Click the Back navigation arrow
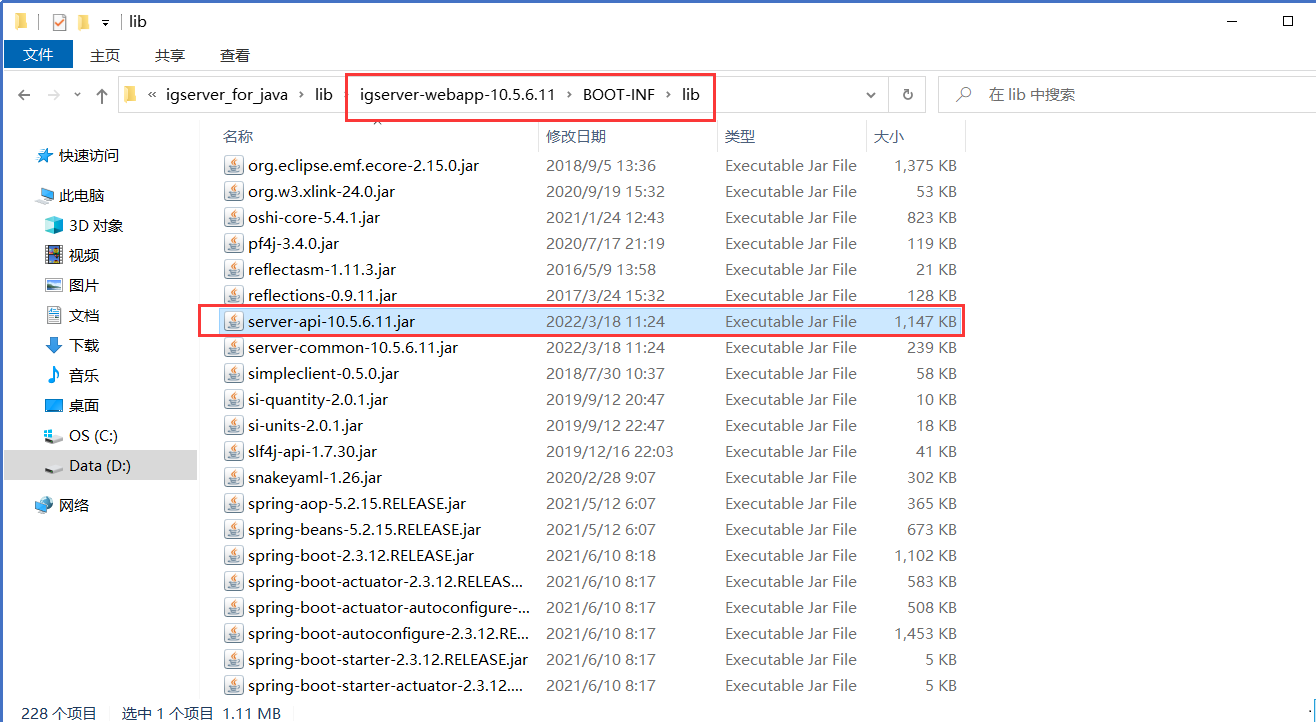 coord(25,95)
